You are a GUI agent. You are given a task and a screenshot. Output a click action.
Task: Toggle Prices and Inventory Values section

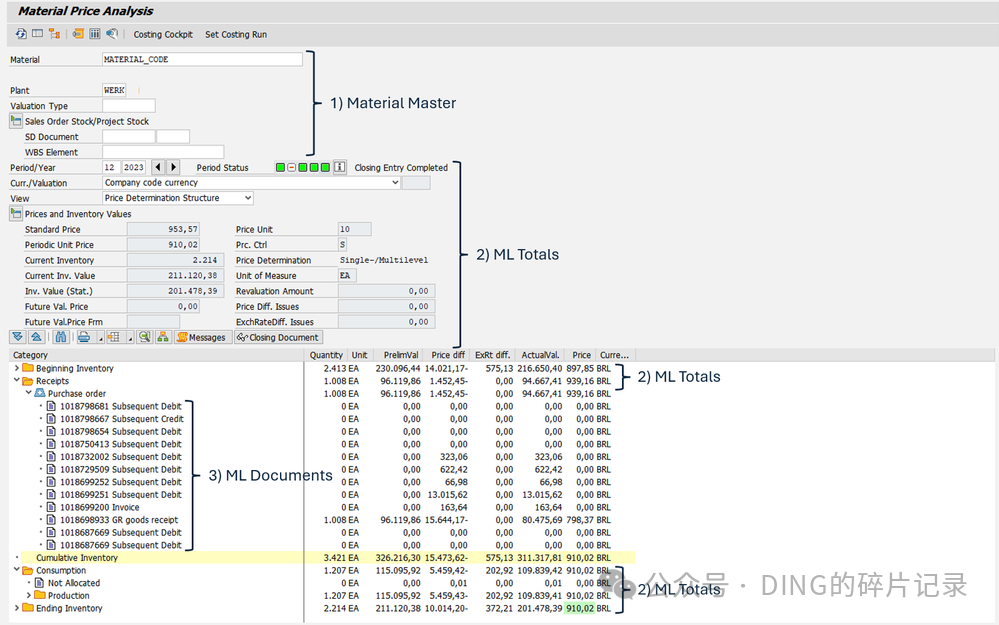click(16, 213)
